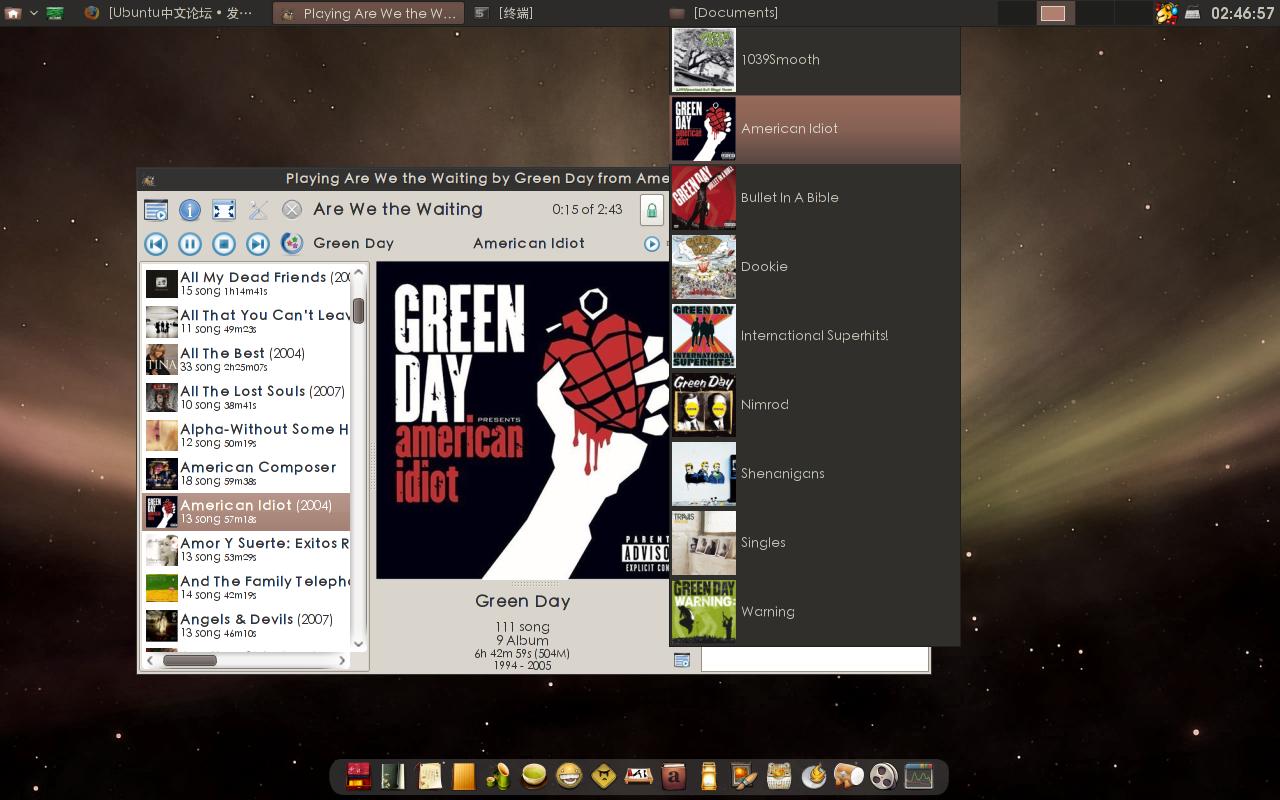The image size is (1280, 800).
Task: Click the Green Day heading below cover
Action: coord(523,601)
